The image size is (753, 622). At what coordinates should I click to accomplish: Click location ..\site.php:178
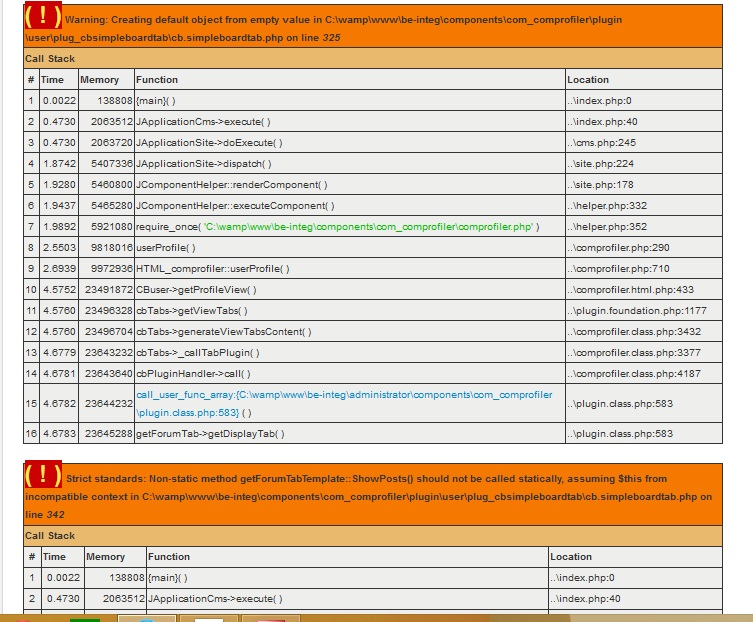click(x=600, y=185)
